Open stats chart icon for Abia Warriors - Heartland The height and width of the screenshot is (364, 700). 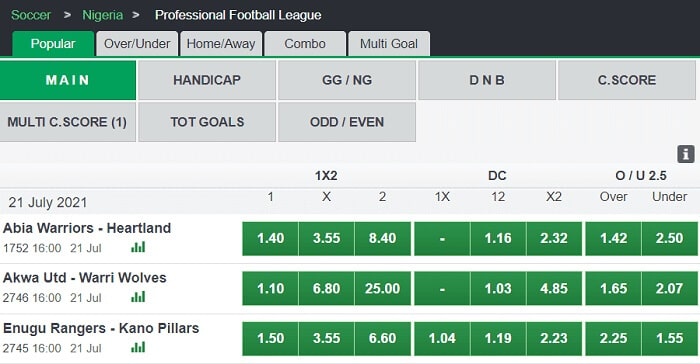click(138, 247)
